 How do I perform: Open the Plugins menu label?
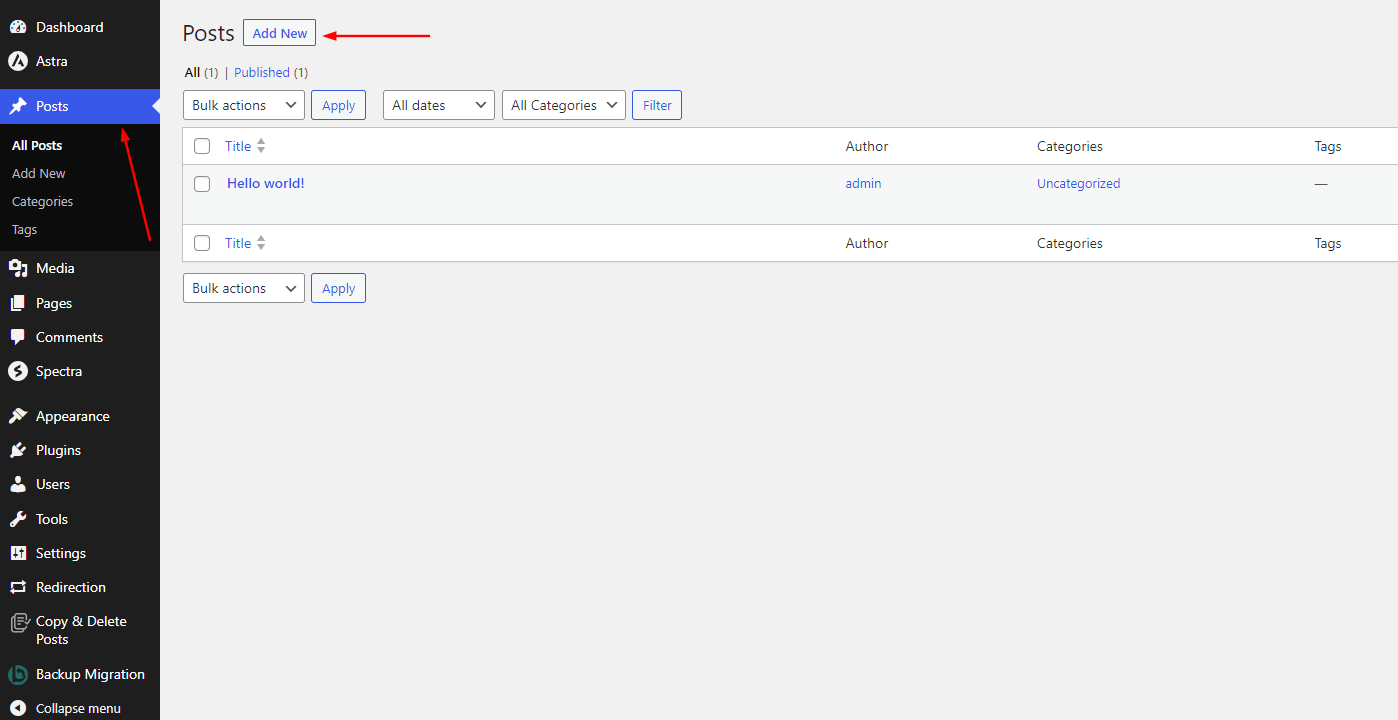[58, 450]
